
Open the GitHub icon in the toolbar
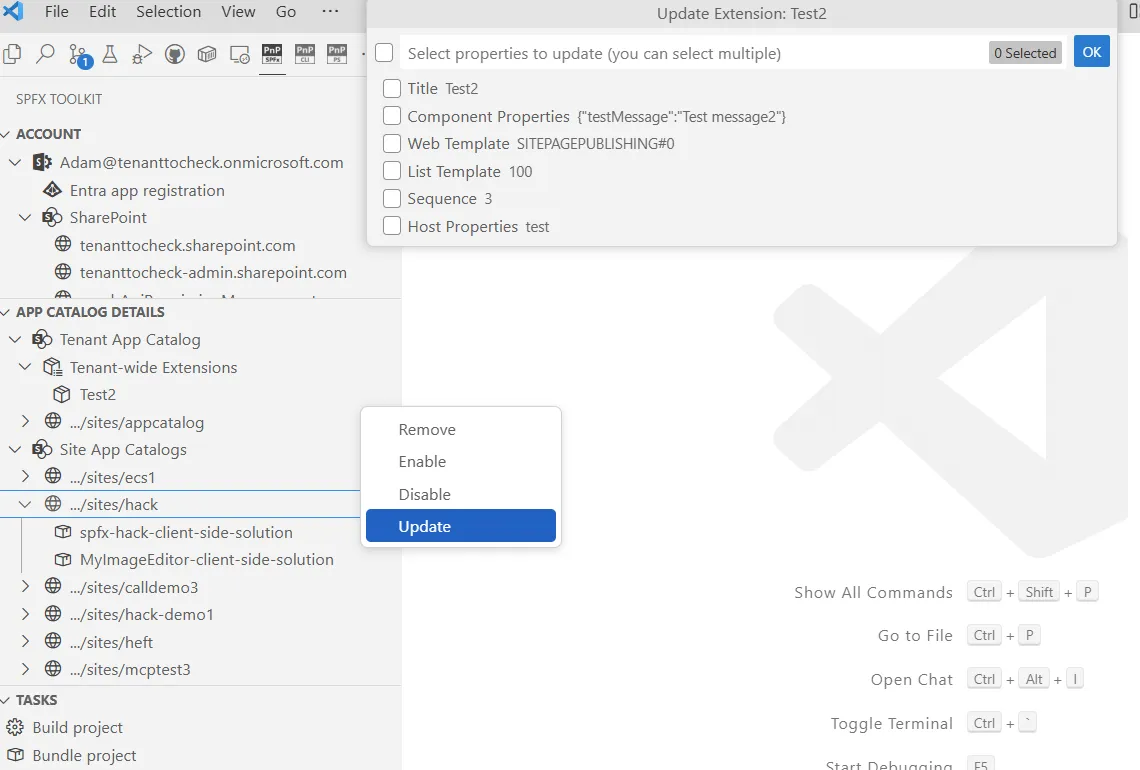[175, 54]
